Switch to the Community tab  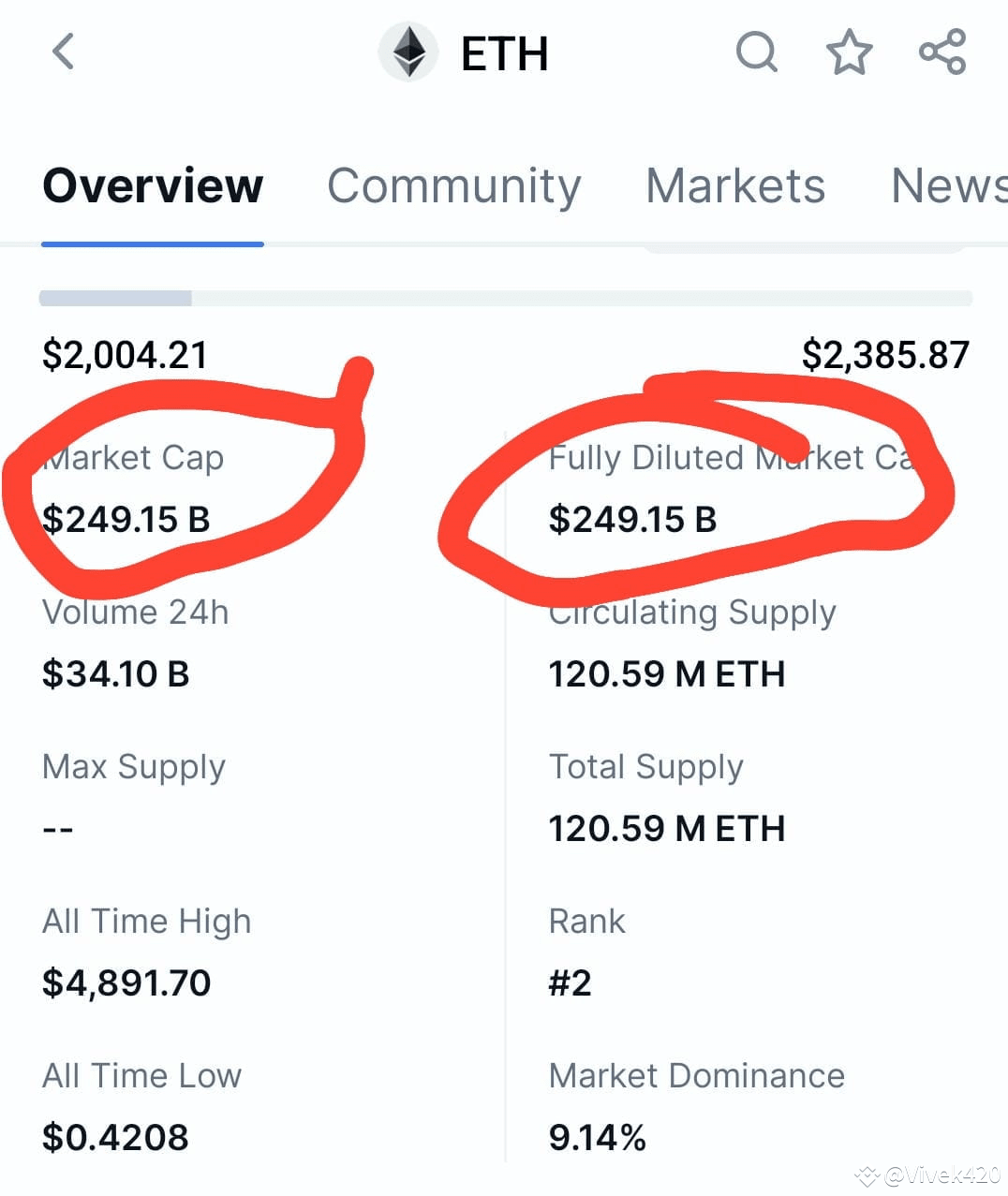[454, 185]
